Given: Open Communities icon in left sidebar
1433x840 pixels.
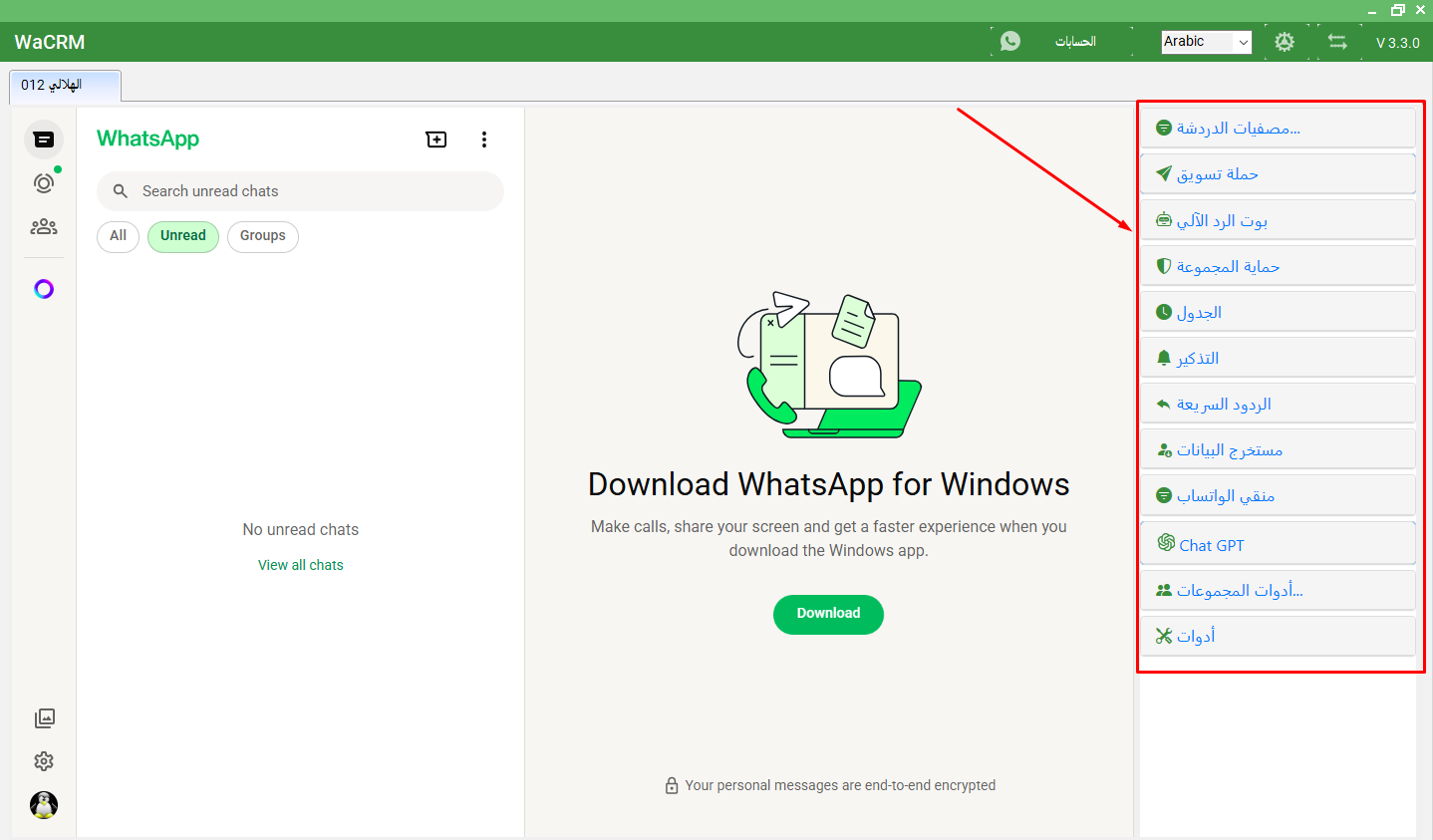Looking at the screenshot, I should (44, 227).
